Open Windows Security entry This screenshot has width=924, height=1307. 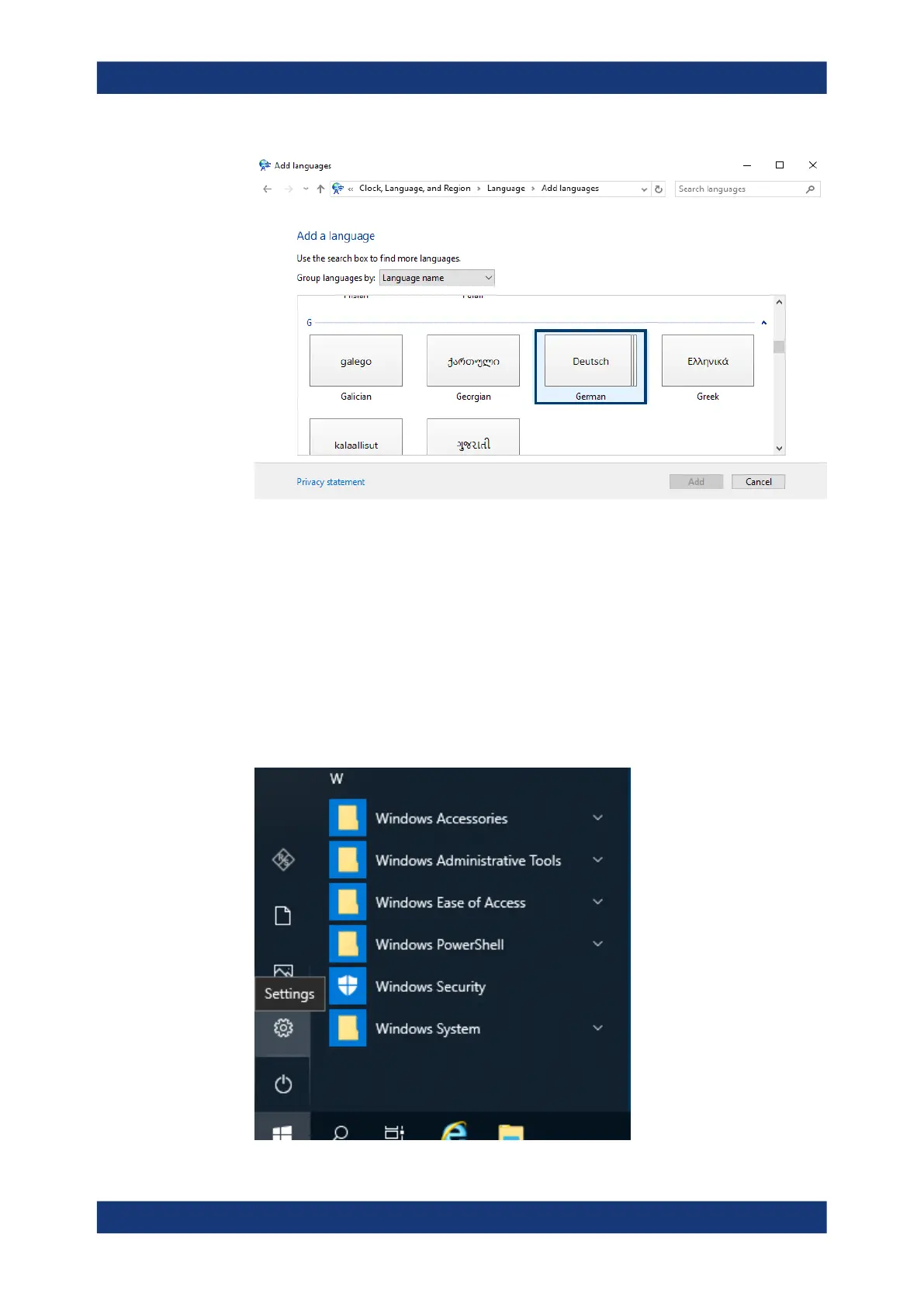point(431,986)
